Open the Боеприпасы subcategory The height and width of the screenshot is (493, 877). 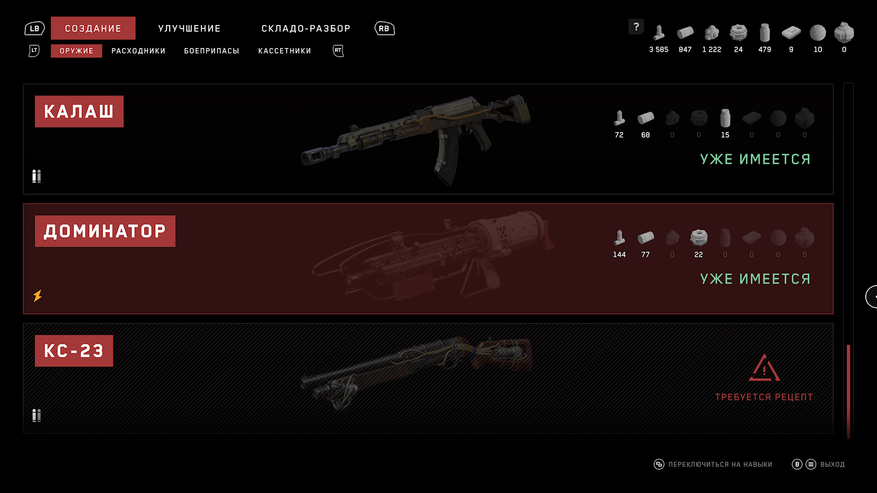[x=211, y=51]
